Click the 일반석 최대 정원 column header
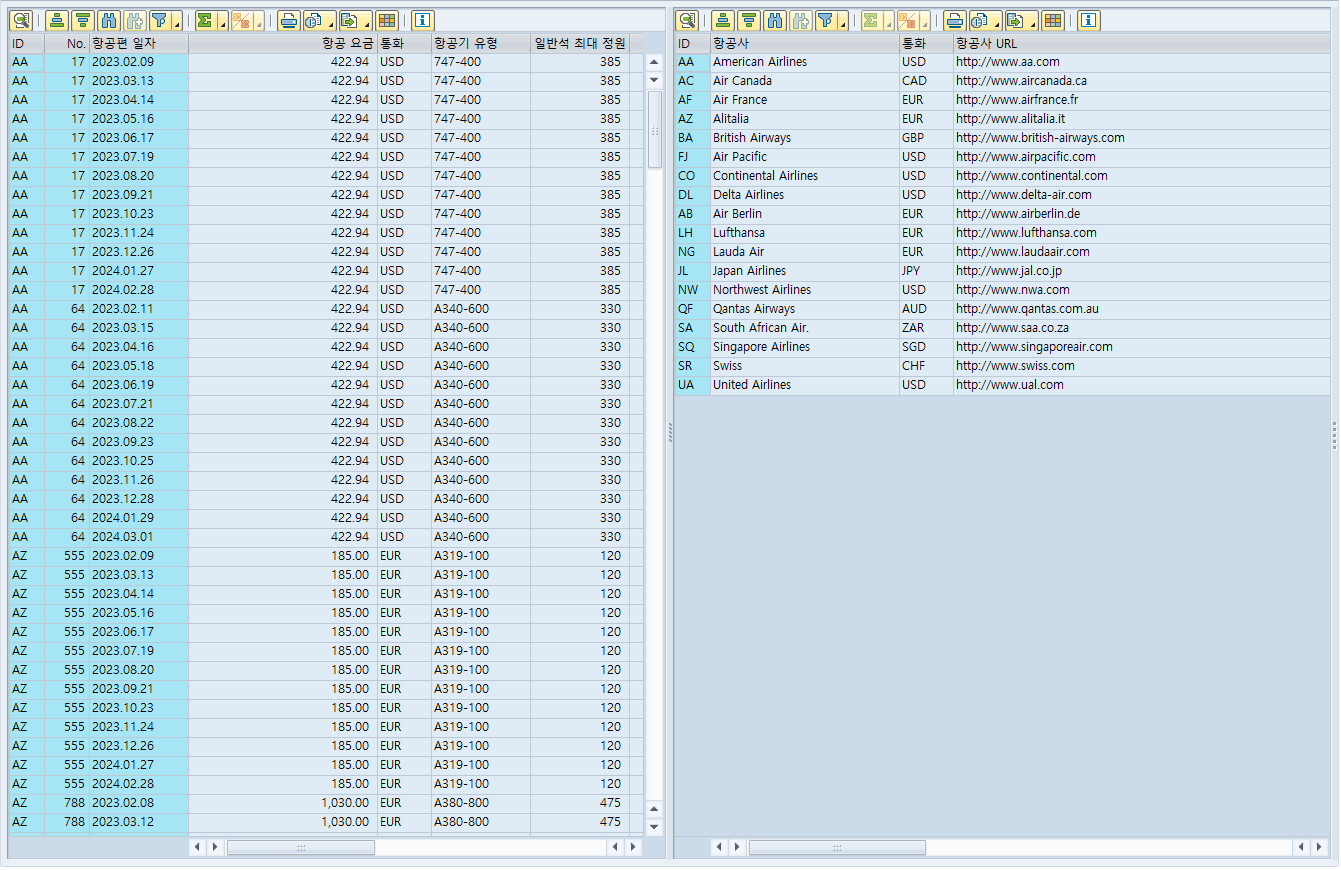 pos(580,44)
